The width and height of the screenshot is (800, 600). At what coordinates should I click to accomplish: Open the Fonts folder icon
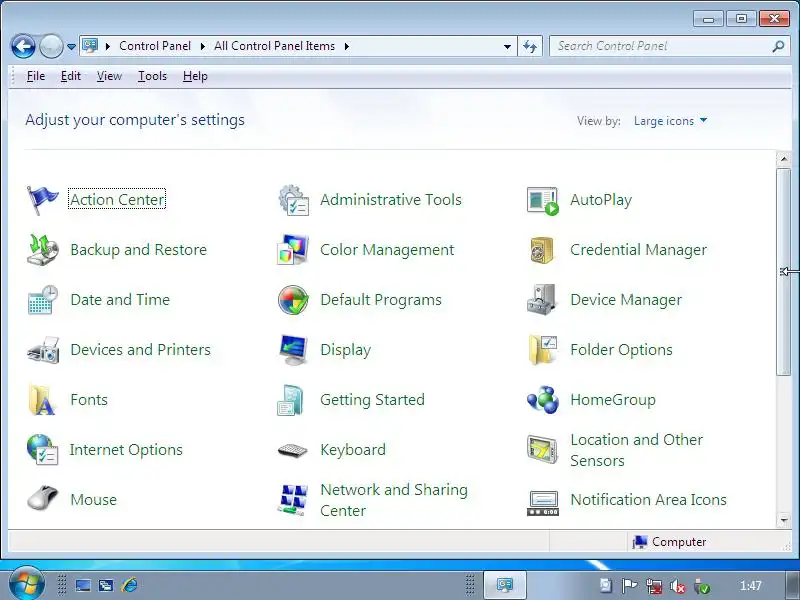(x=41, y=399)
